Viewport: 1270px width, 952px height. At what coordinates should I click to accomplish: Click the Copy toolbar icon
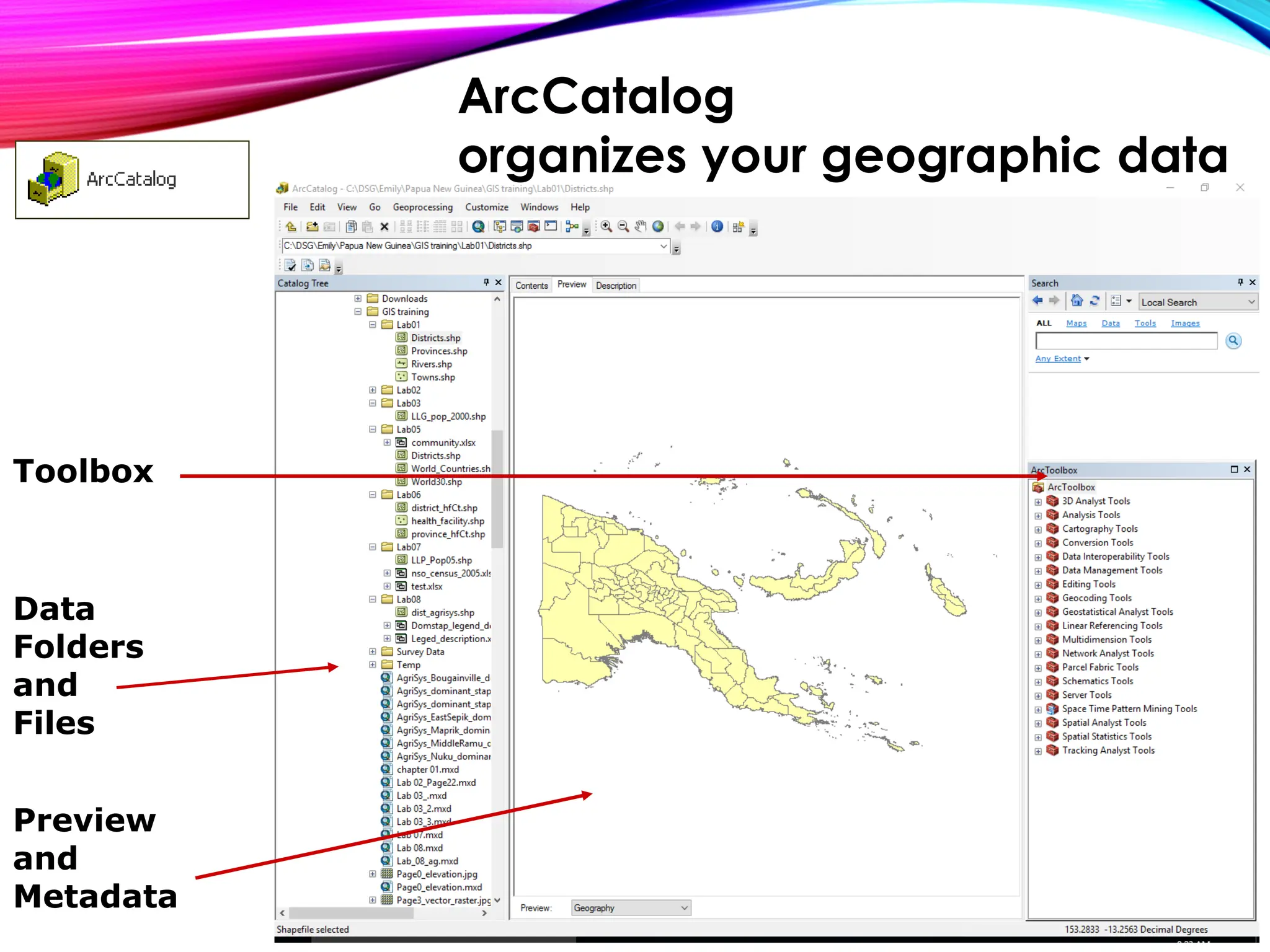click(351, 227)
